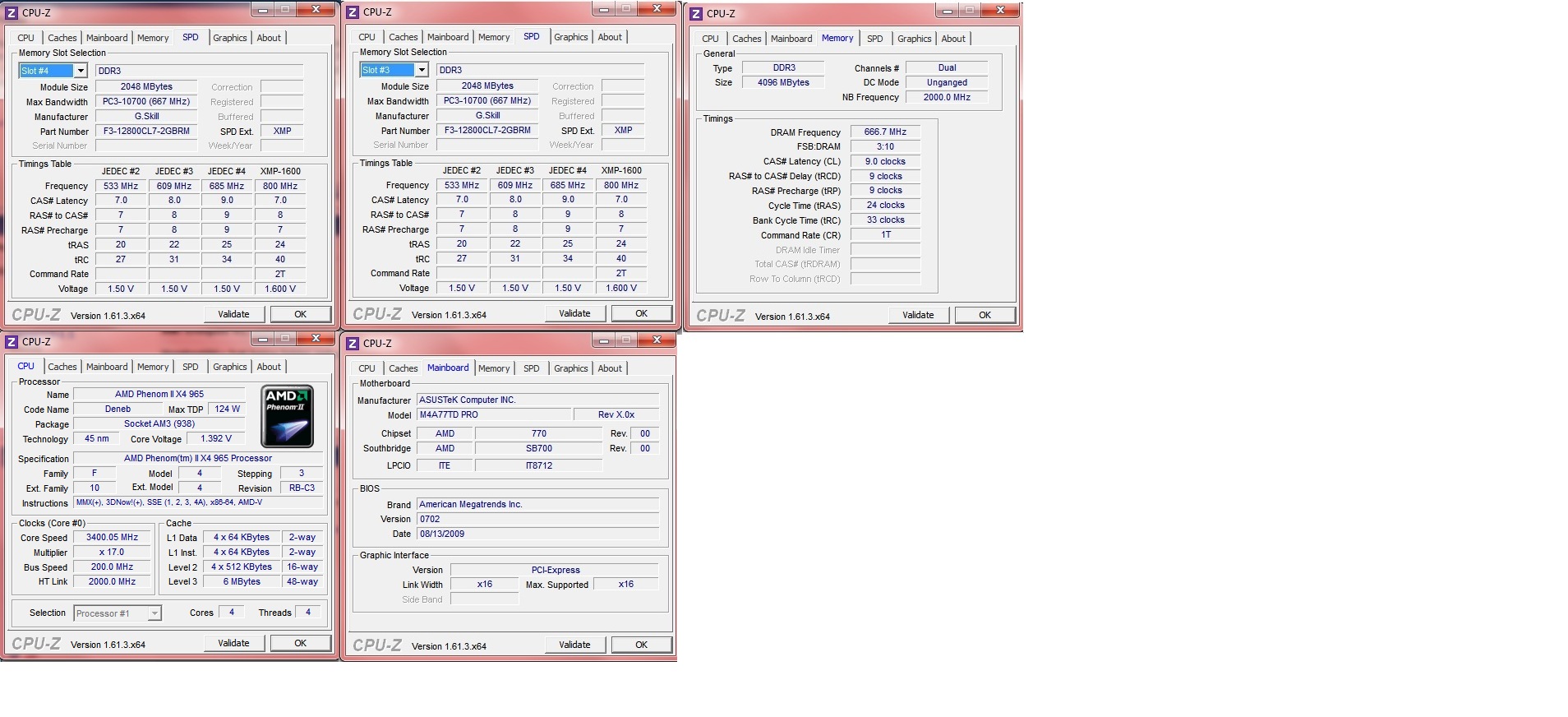Click the Multiplier x 17.0 value
Image resolution: width=1568 pixels, height=717 pixels.
pos(113,552)
